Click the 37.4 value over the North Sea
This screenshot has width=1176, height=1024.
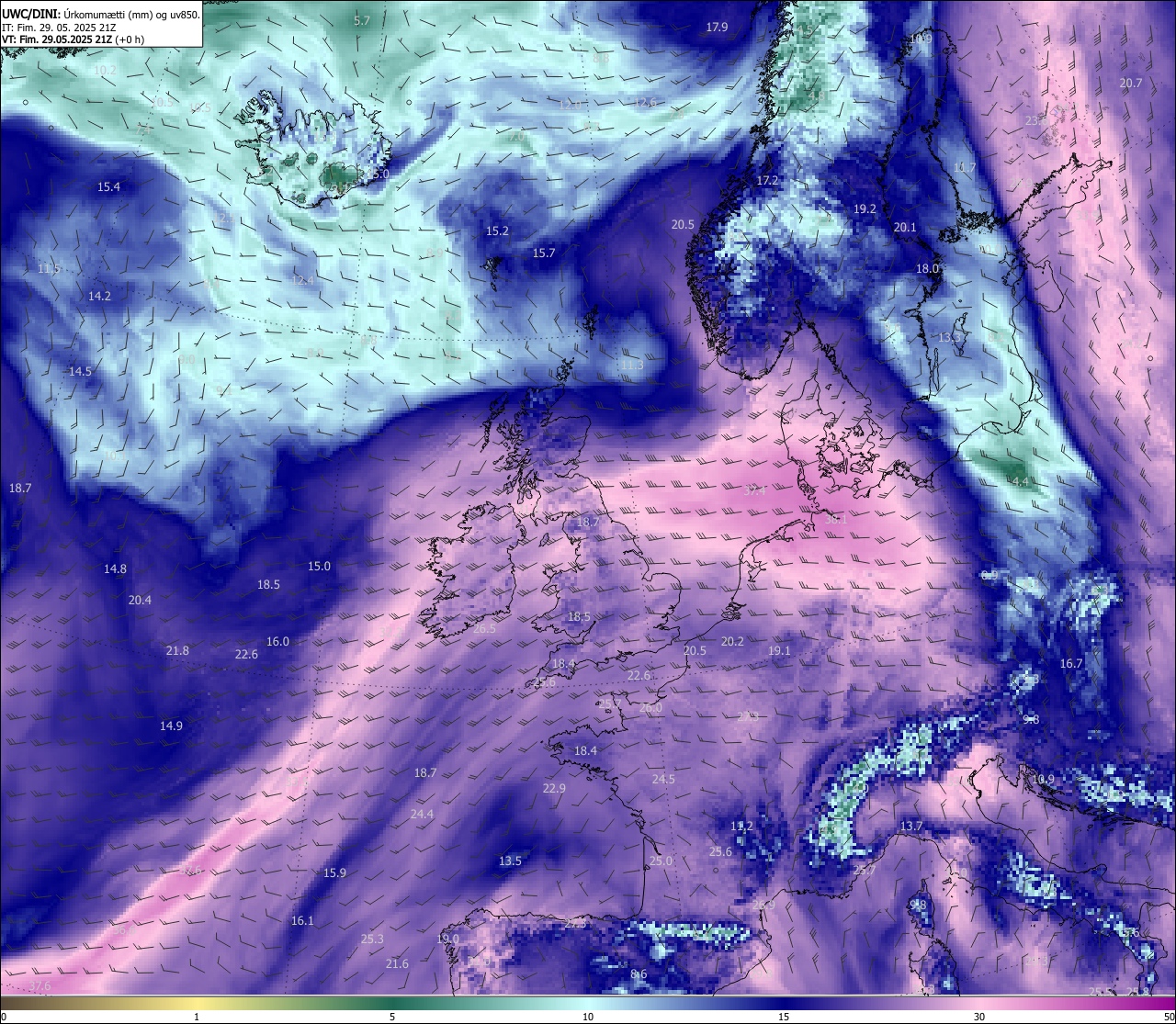[754, 491]
